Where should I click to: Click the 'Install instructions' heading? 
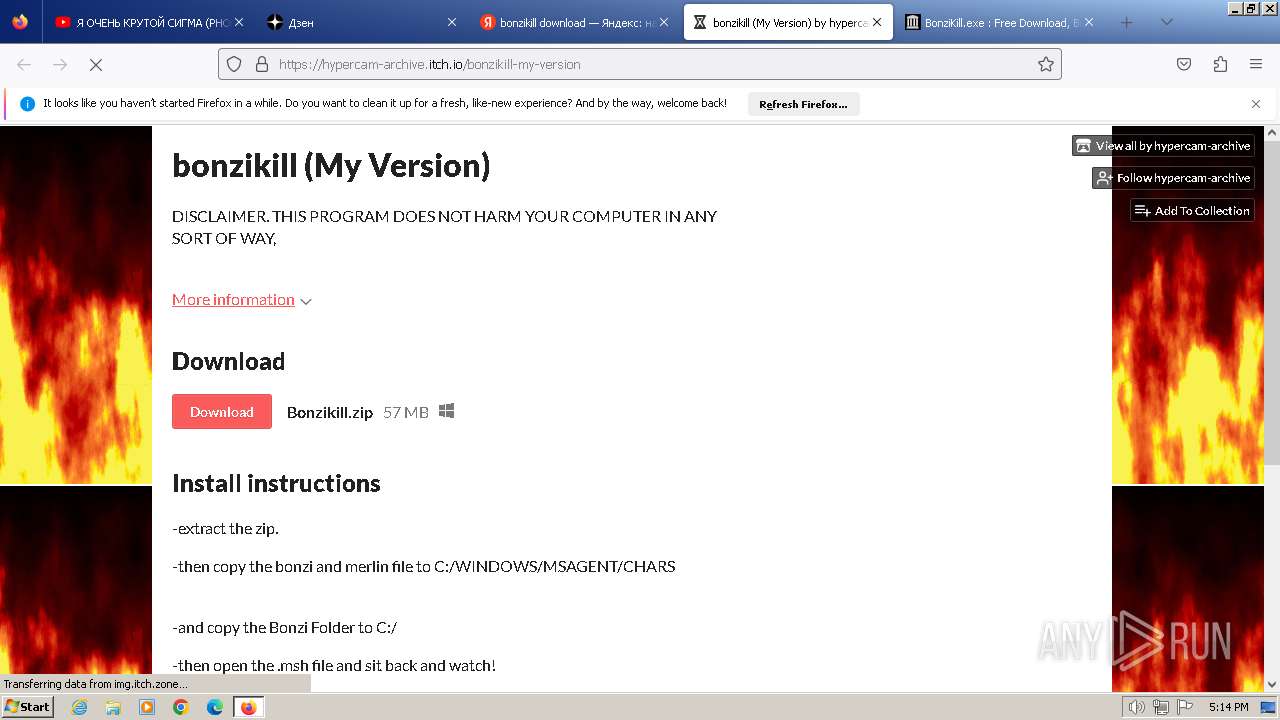[x=276, y=483]
